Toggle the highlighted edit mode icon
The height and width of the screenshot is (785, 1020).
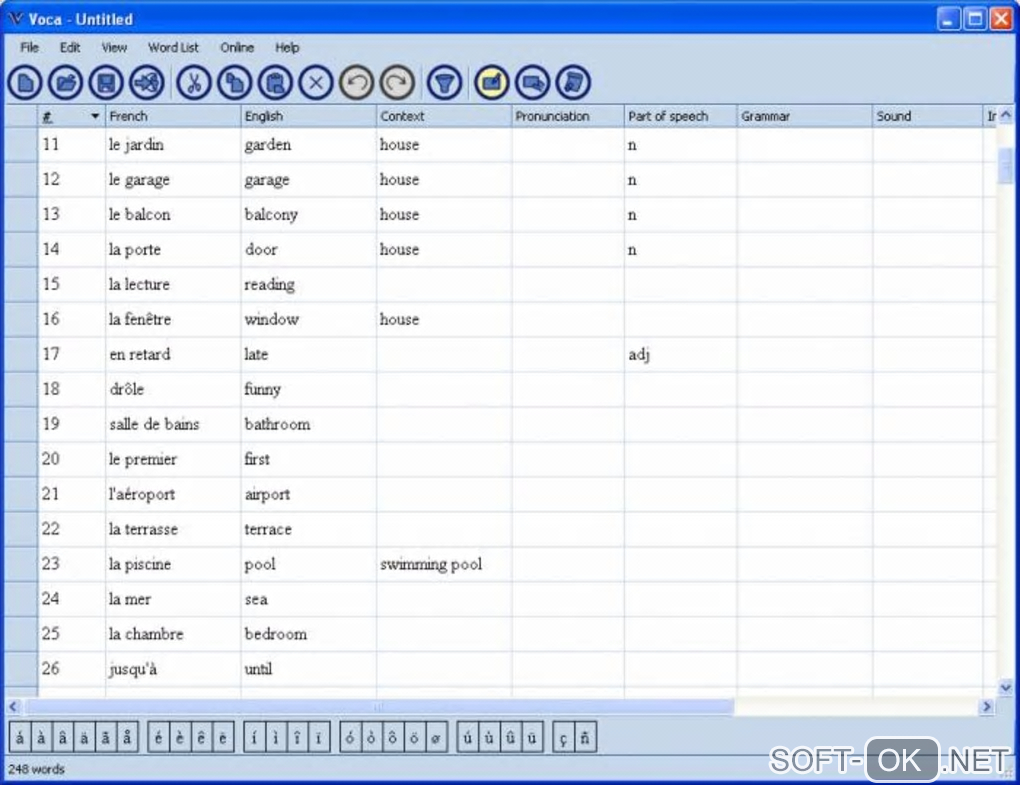point(492,83)
